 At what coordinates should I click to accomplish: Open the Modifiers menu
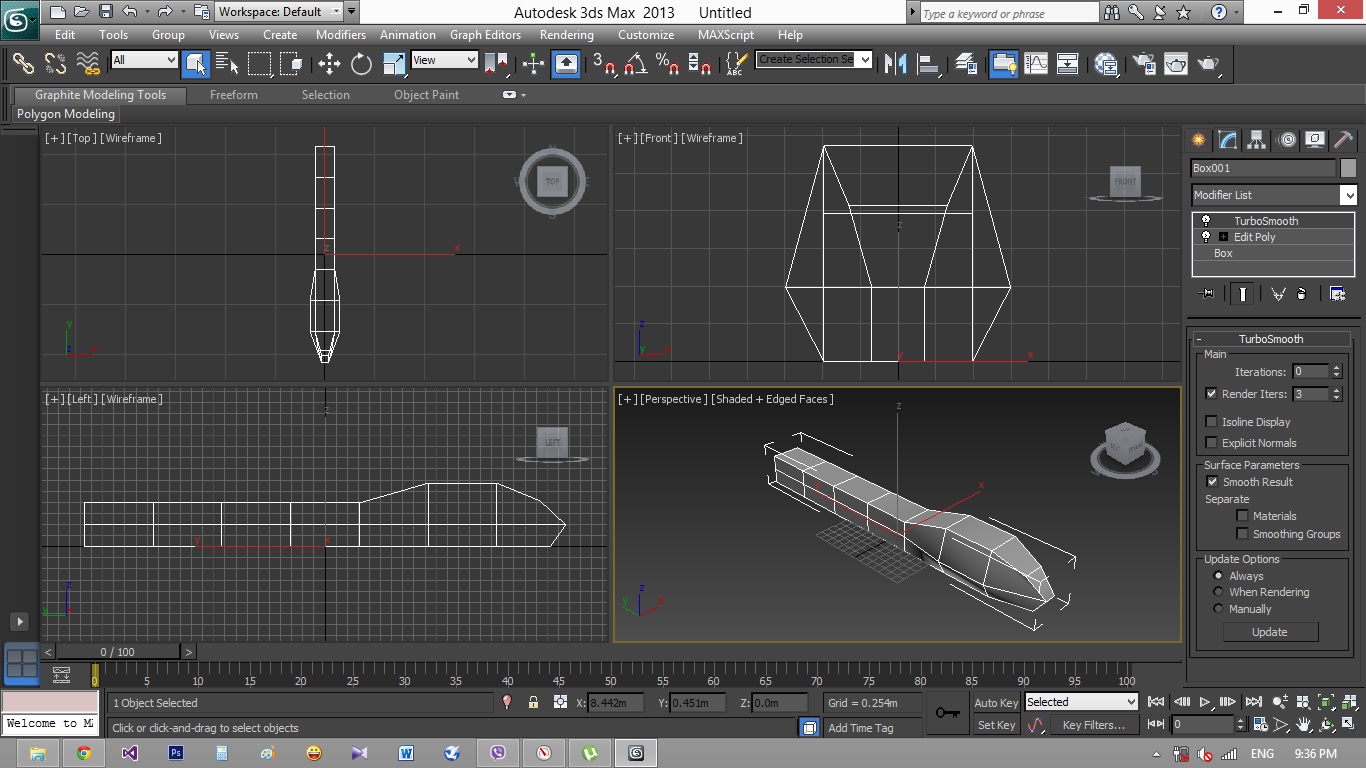pyautogui.click(x=341, y=35)
